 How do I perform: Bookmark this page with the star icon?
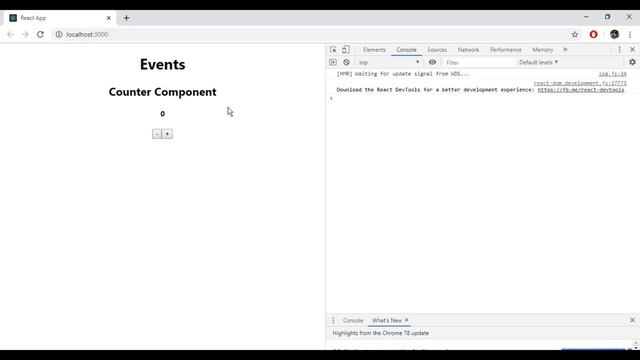coord(575,35)
